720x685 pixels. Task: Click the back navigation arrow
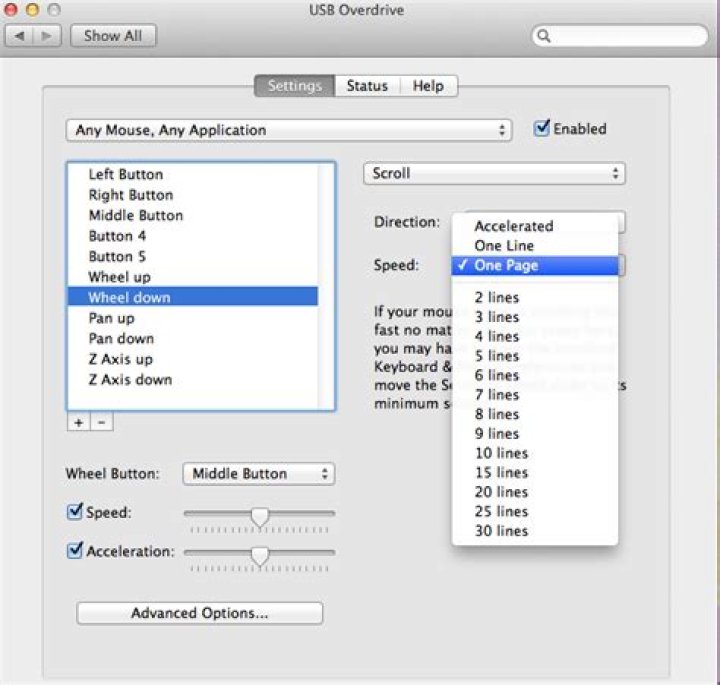coord(19,35)
